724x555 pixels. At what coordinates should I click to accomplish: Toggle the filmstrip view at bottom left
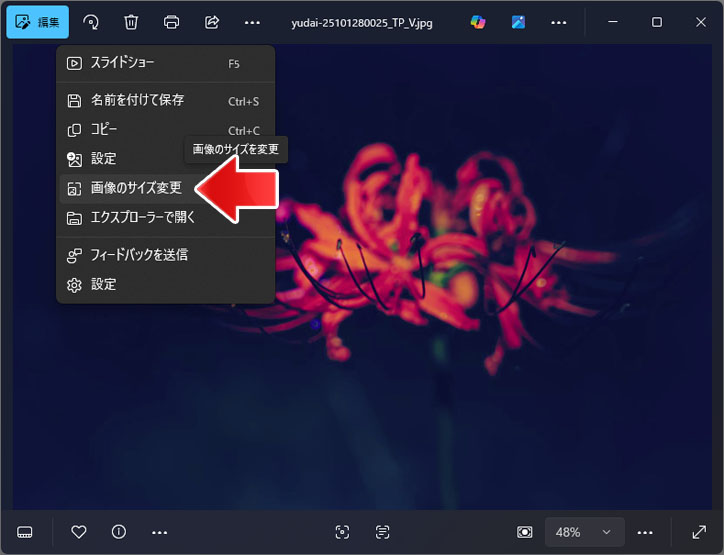coord(25,532)
